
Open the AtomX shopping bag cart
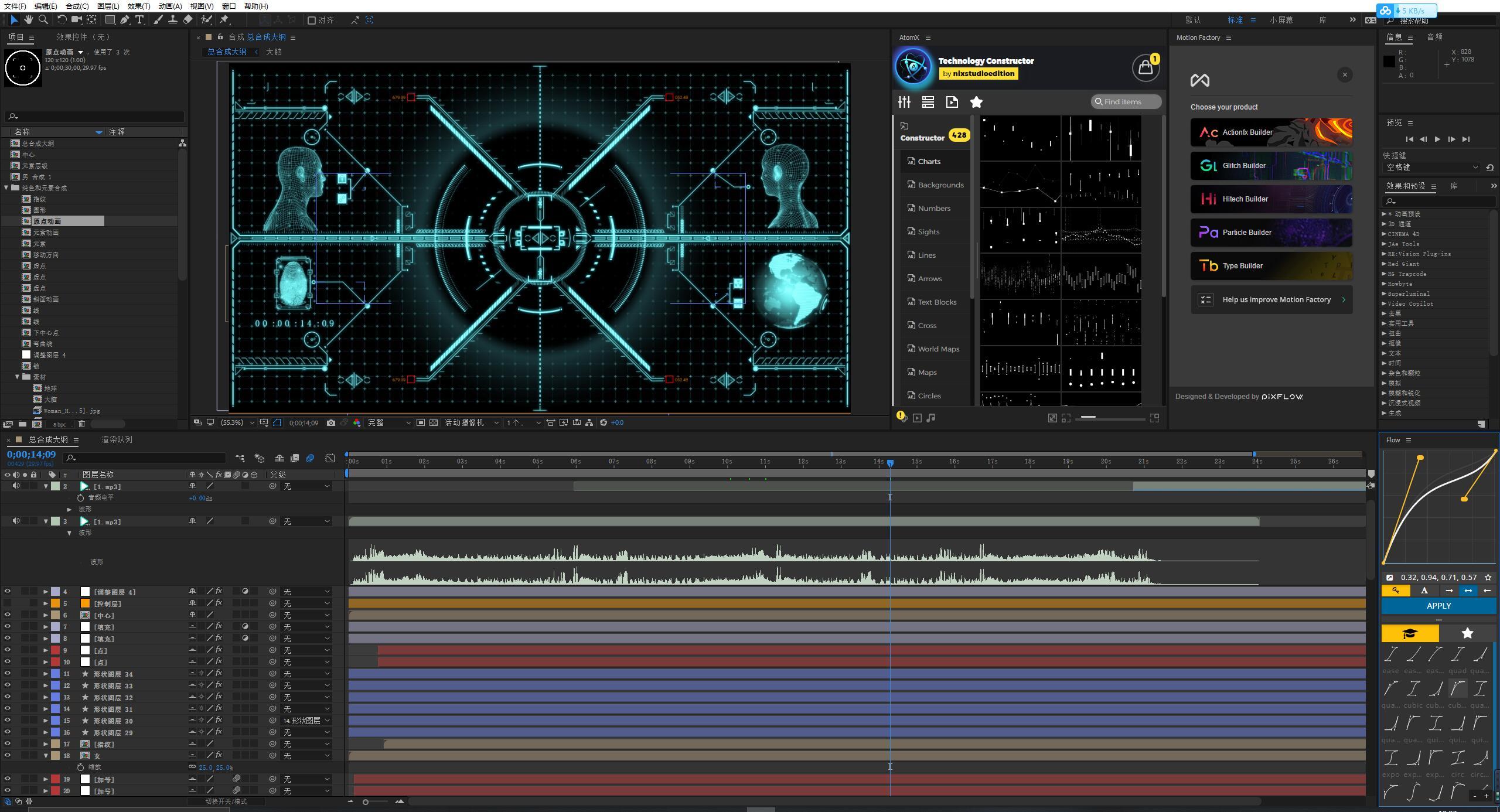pos(1145,68)
